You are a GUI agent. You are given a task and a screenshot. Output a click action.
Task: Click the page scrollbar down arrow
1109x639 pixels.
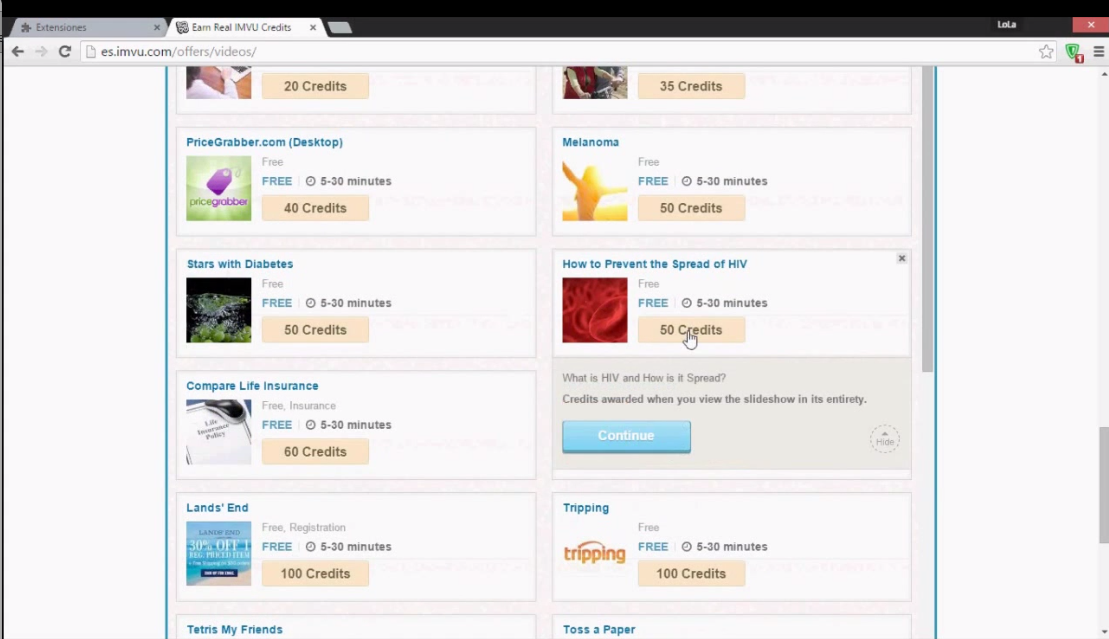click(x=1103, y=632)
